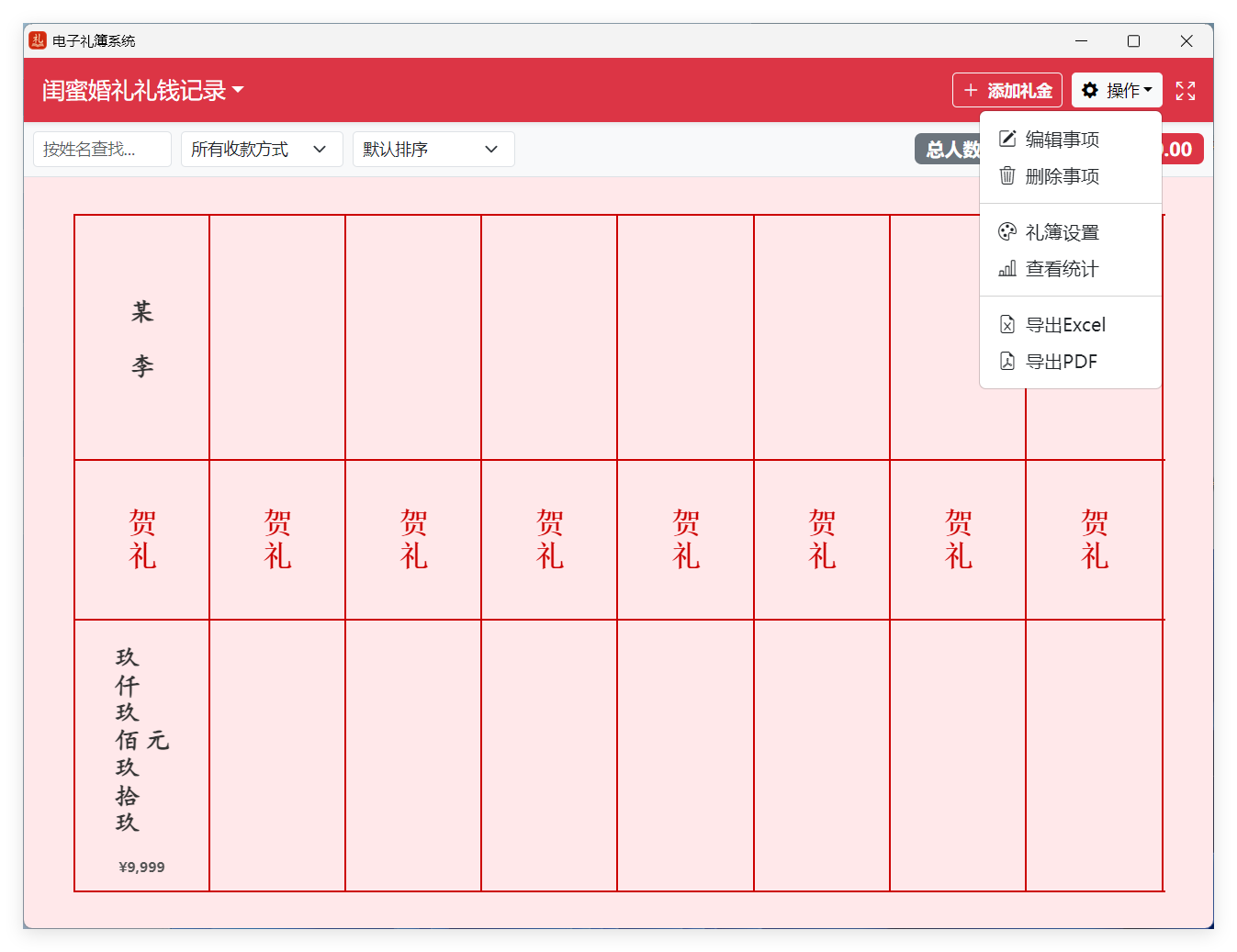Click the trash icon beside 删除事项
Viewport: 1237px width, 952px height.
point(1007,175)
